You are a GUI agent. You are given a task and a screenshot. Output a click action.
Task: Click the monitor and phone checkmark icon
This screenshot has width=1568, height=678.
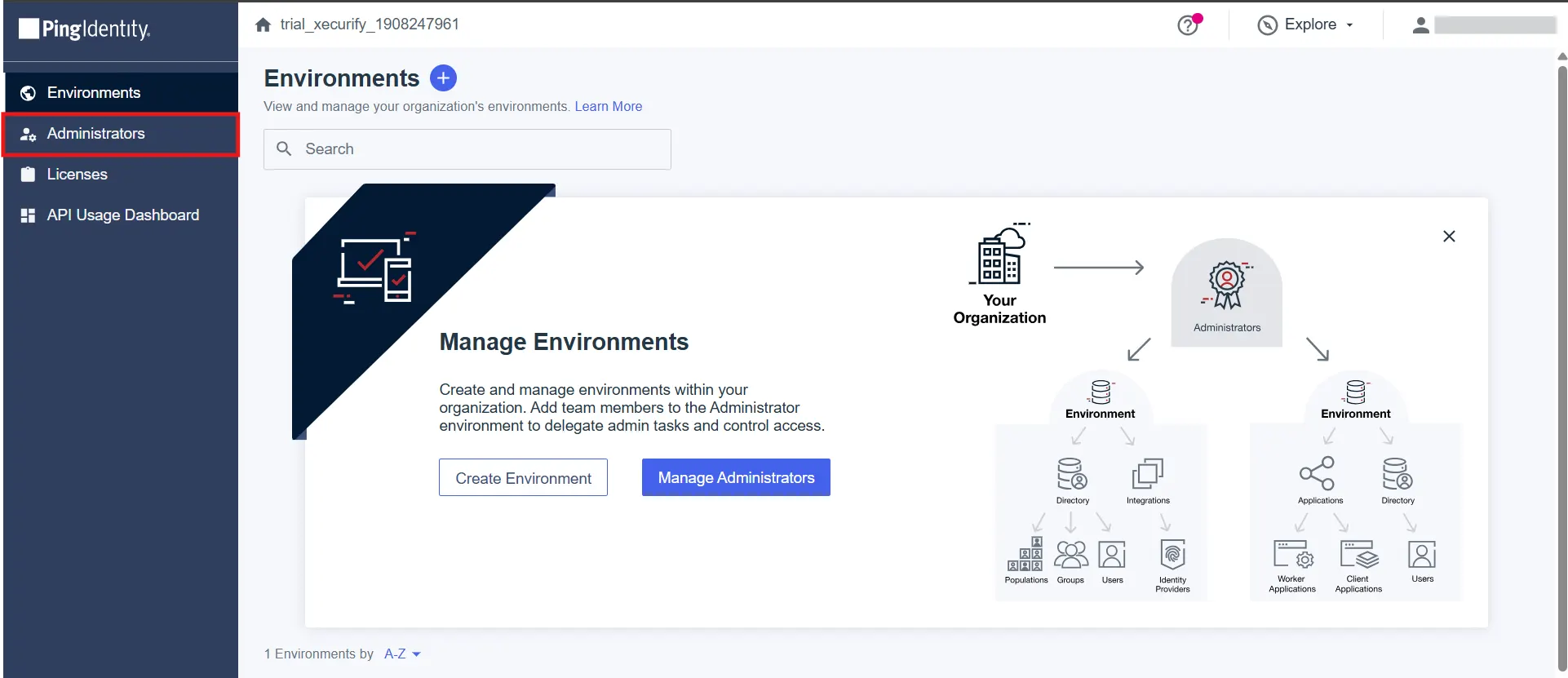[375, 268]
